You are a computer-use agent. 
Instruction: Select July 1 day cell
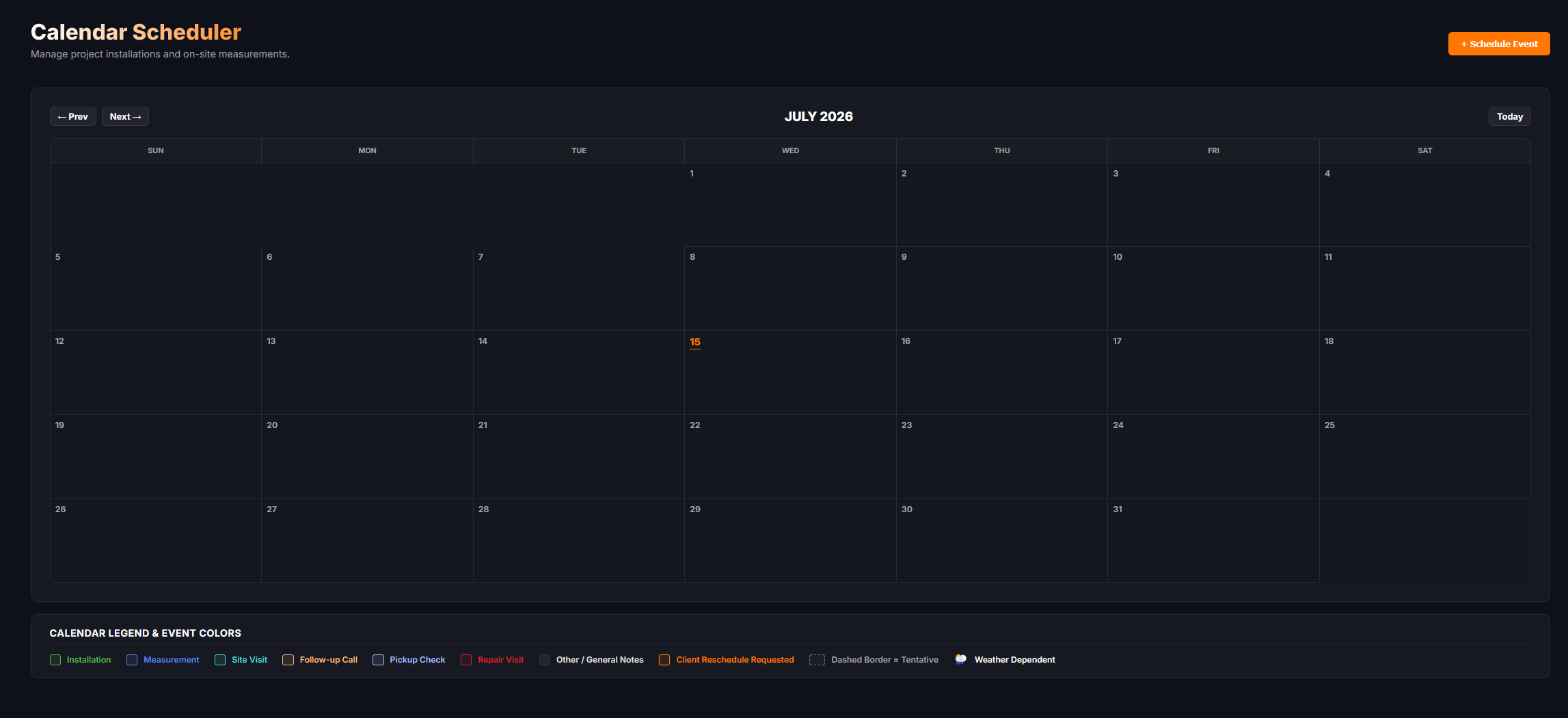(790, 204)
